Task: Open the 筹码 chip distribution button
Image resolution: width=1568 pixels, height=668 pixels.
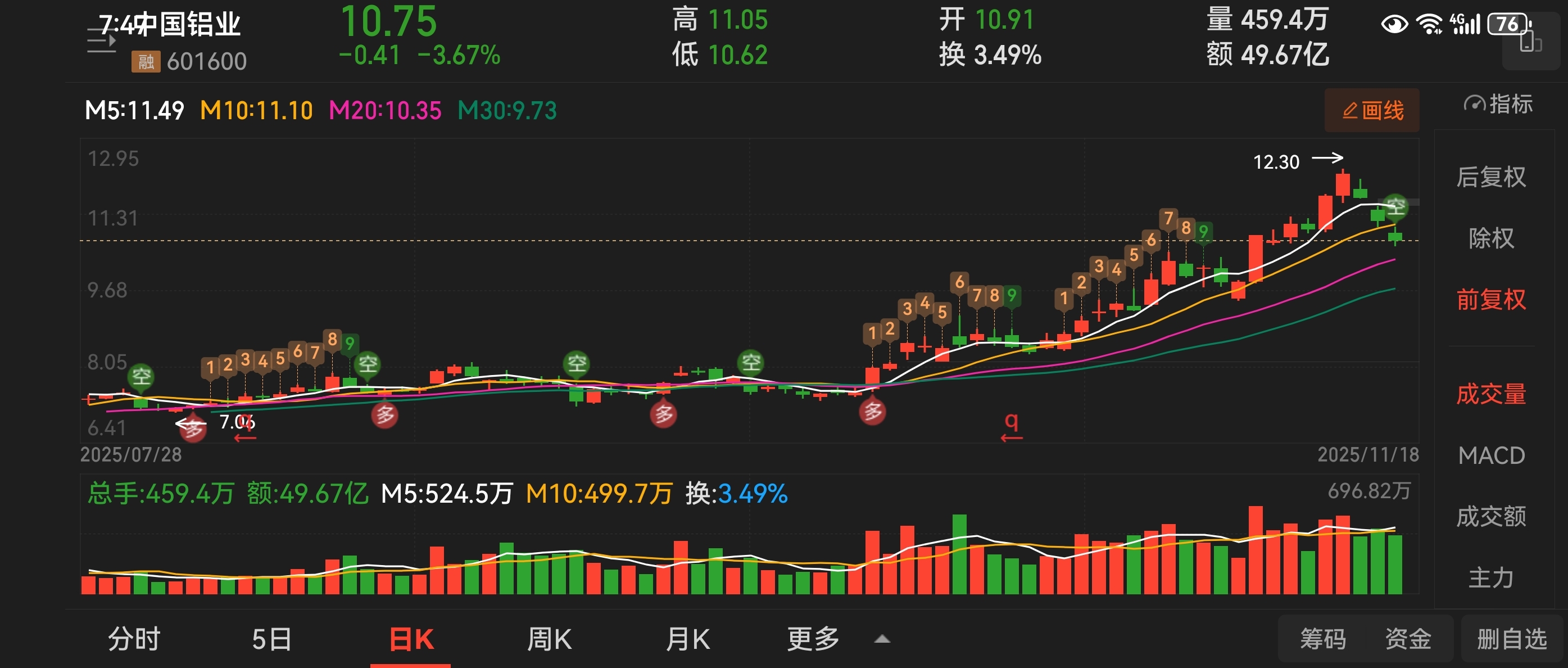Action: 1323,639
